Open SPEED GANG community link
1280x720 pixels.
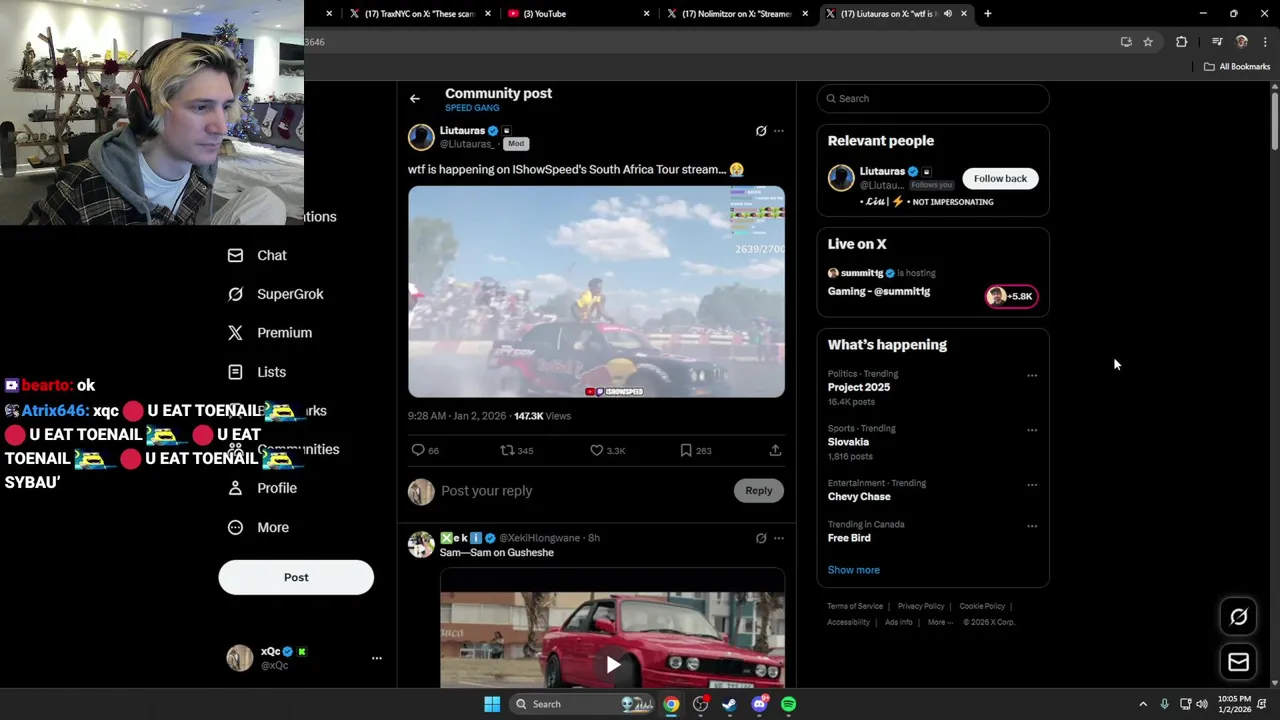[472, 108]
